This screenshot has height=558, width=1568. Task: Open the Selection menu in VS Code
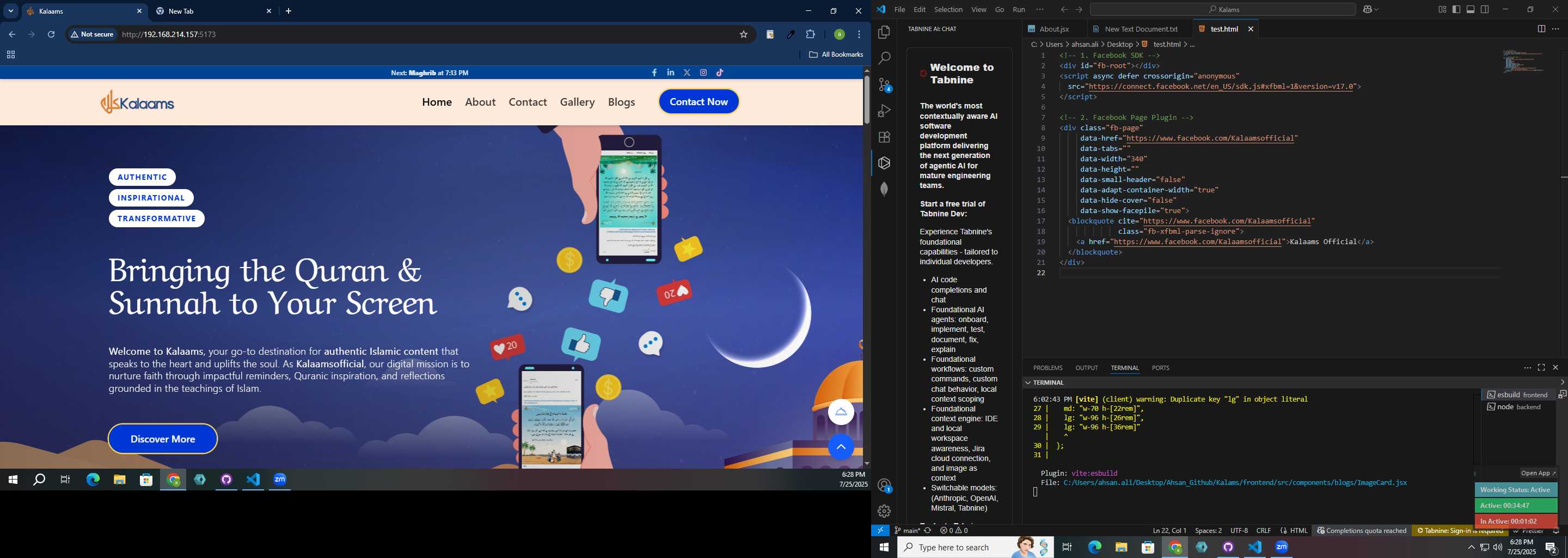coord(948,10)
